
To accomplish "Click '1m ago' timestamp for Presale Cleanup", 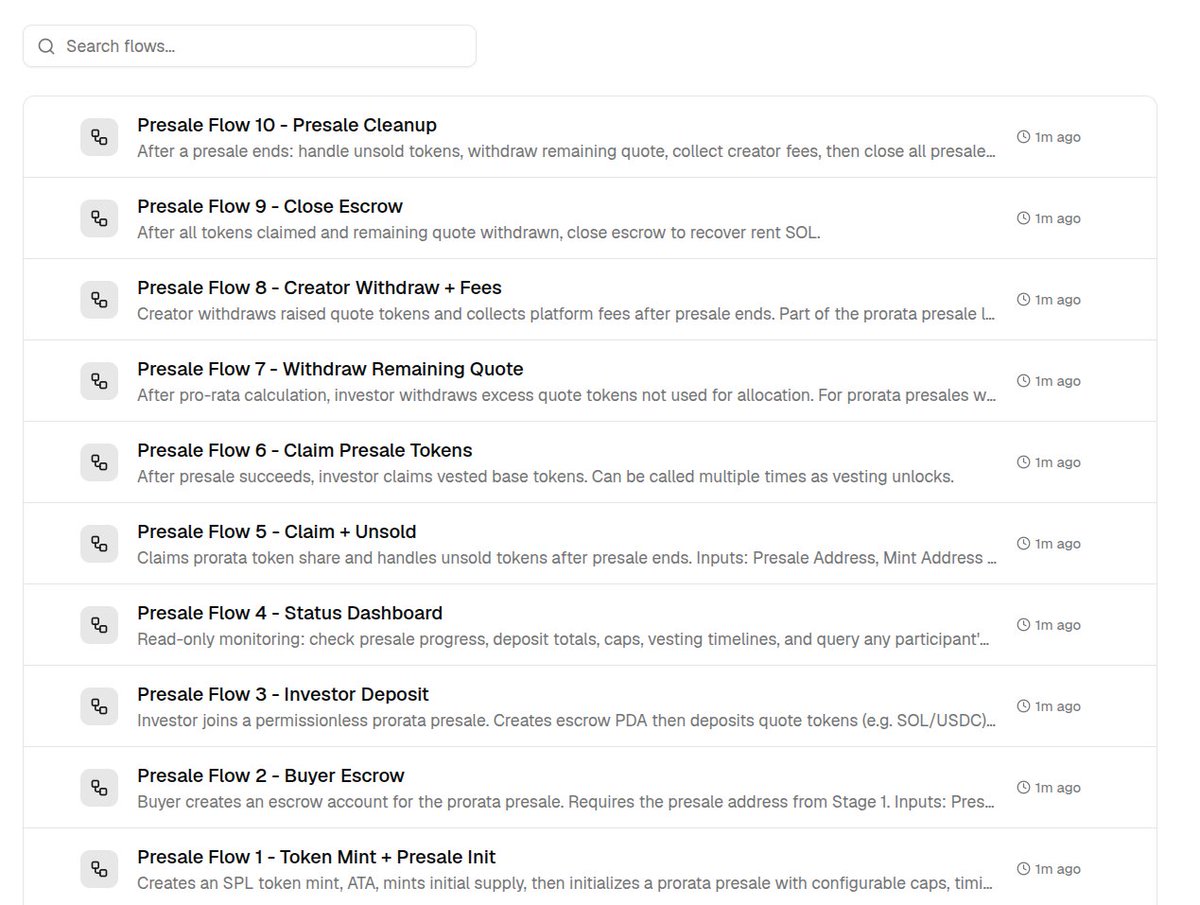I will tap(1058, 137).
